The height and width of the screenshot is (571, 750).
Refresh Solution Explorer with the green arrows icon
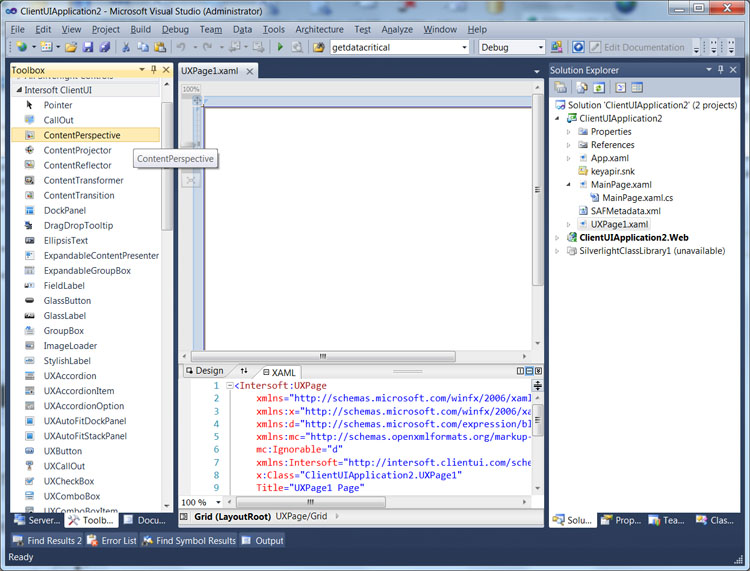[599, 88]
